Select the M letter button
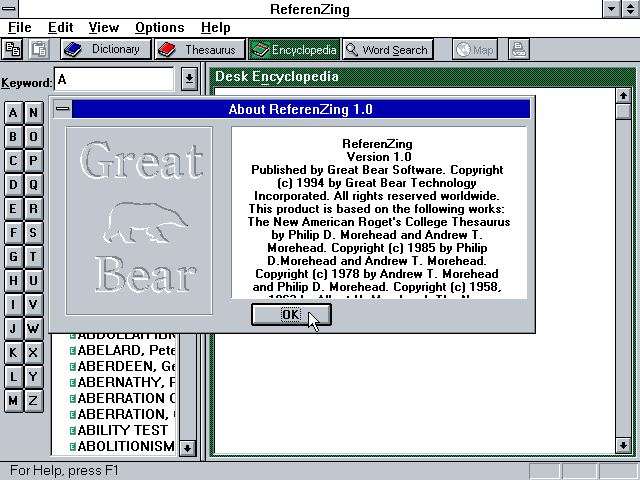Viewport: 640px width, 480px height. [13, 401]
